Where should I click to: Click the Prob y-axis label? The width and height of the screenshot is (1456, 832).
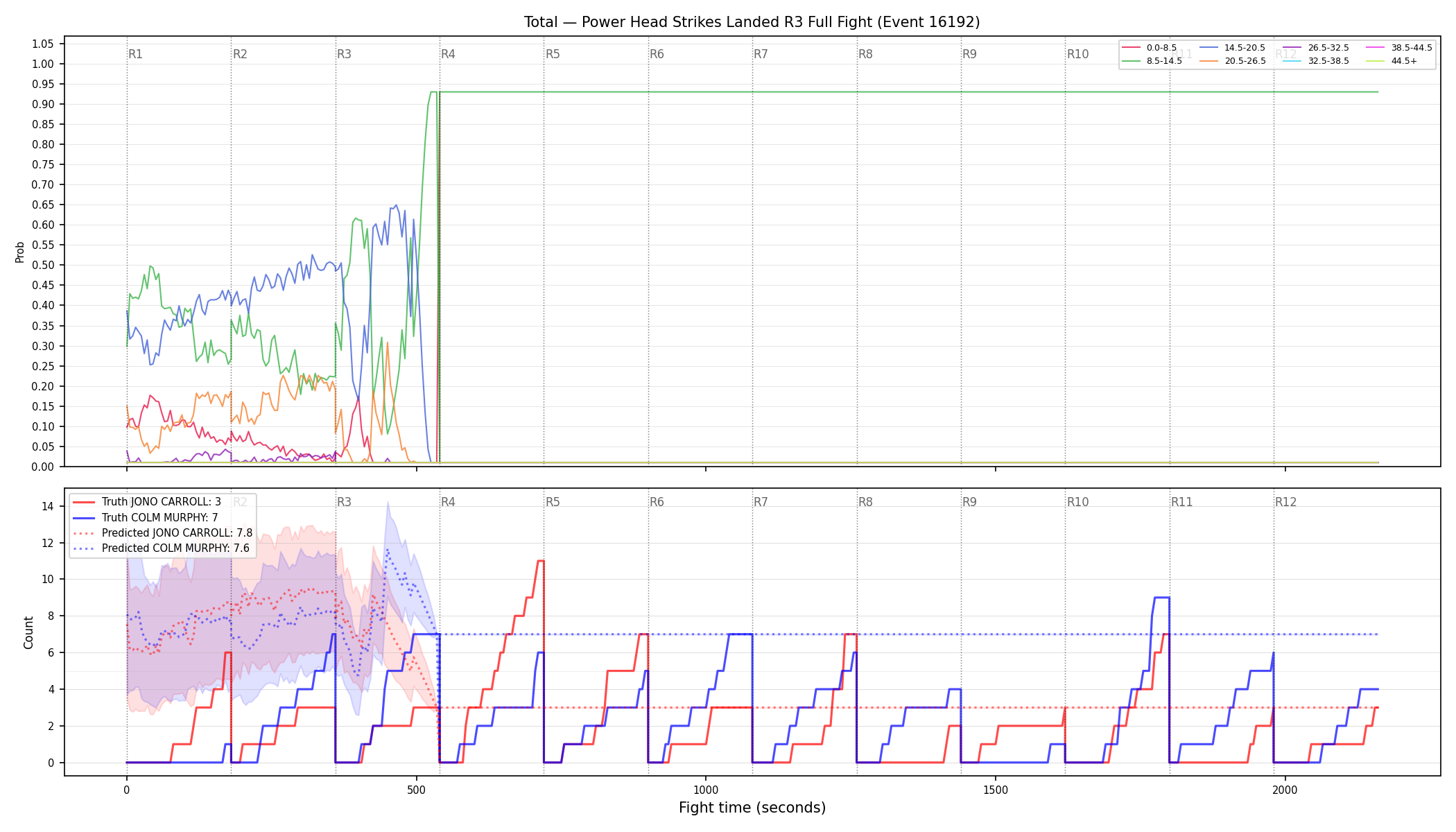[x=19, y=252]
